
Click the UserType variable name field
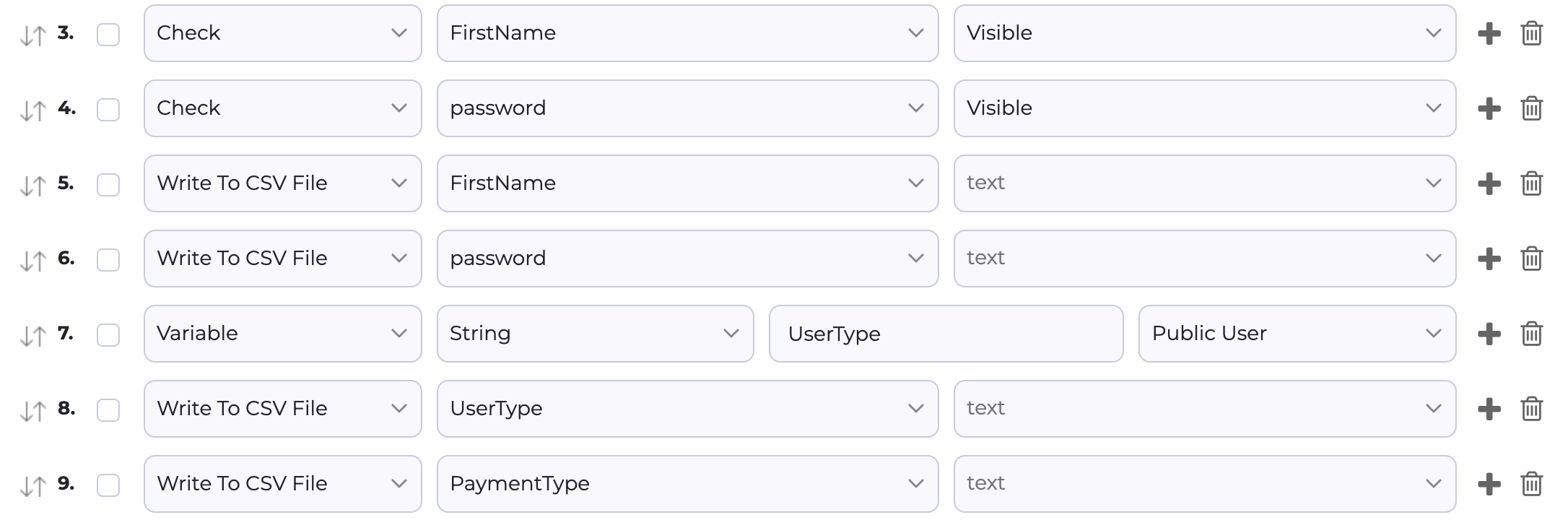(946, 334)
